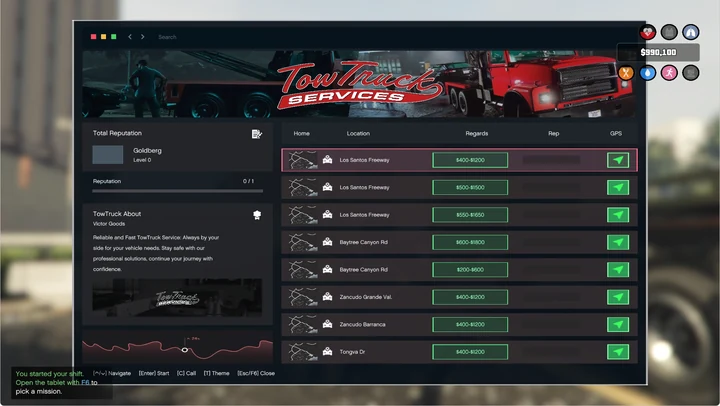720x406 pixels.
Task: Click the Search field in top bar
Action: pyautogui.click(x=167, y=37)
